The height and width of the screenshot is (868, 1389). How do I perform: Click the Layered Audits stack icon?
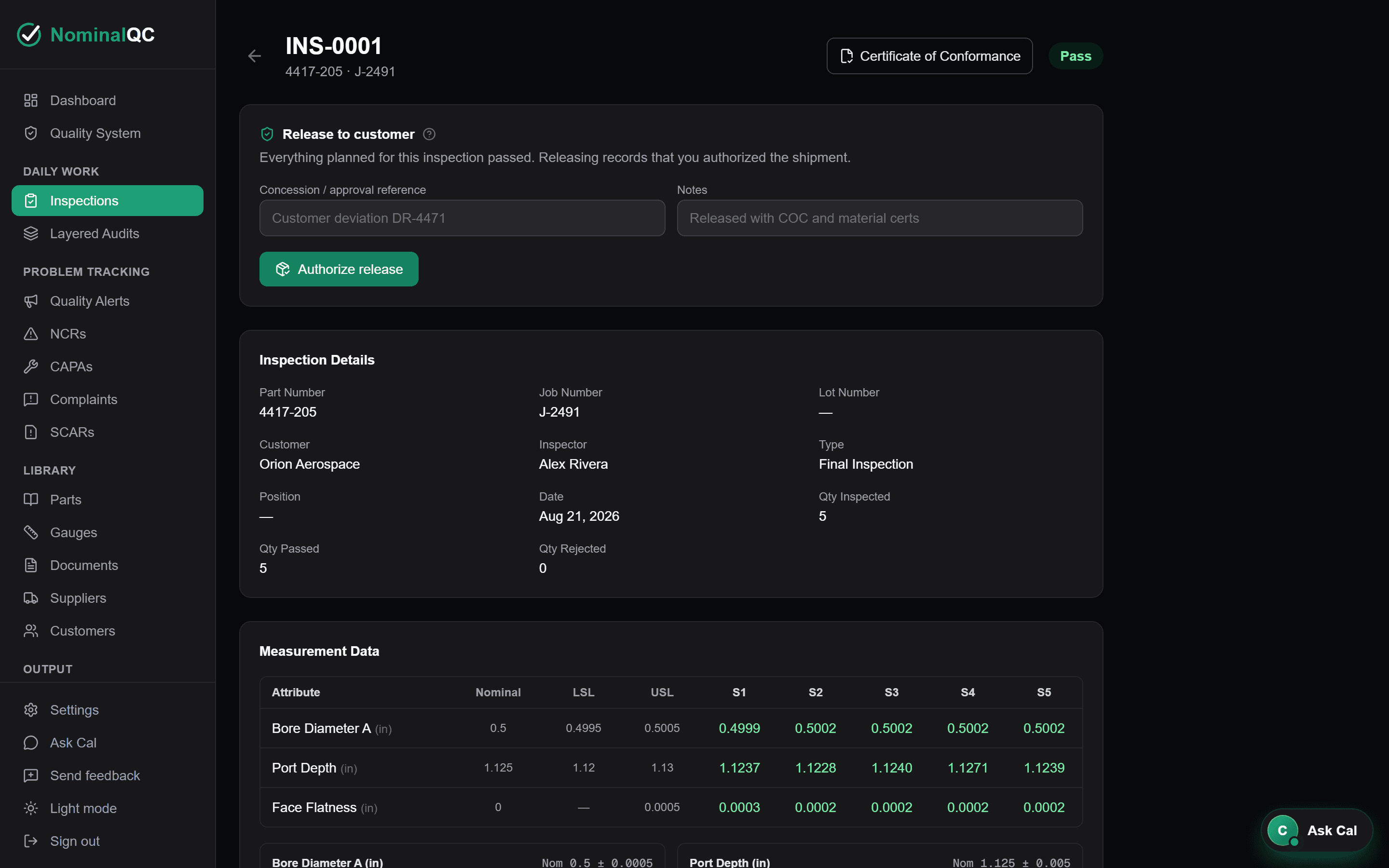[31, 234]
